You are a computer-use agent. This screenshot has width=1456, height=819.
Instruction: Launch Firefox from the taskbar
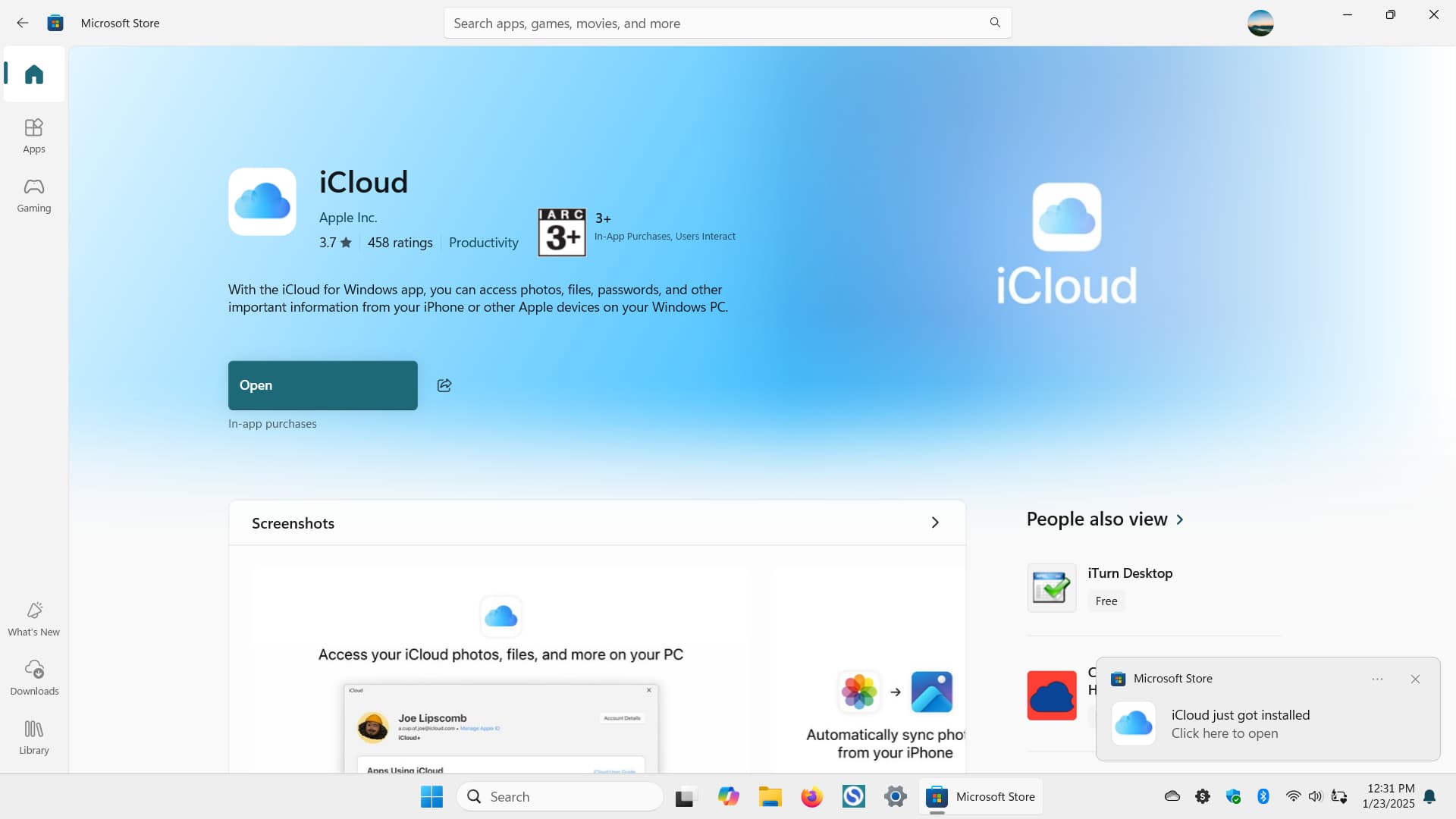811,796
